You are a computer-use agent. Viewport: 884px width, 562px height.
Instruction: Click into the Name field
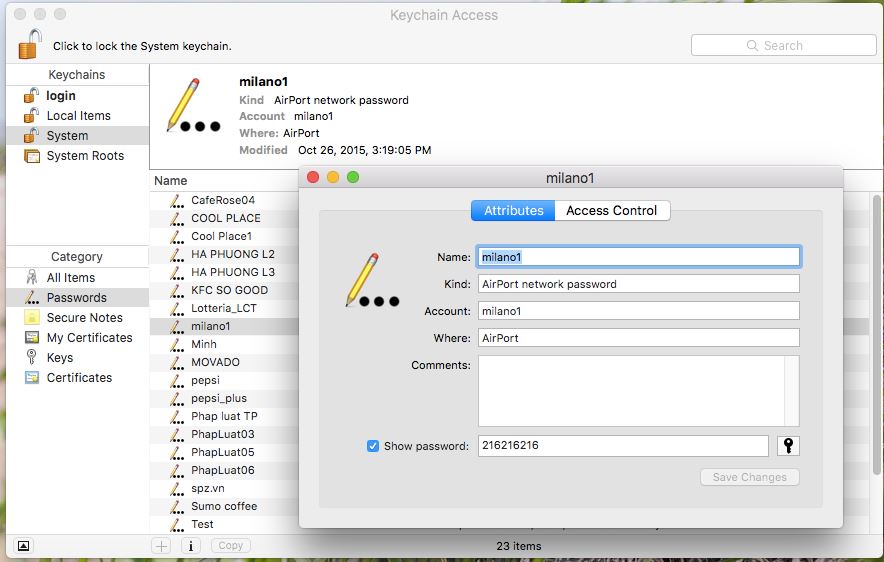pyautogui.click(x=638, y=257)
